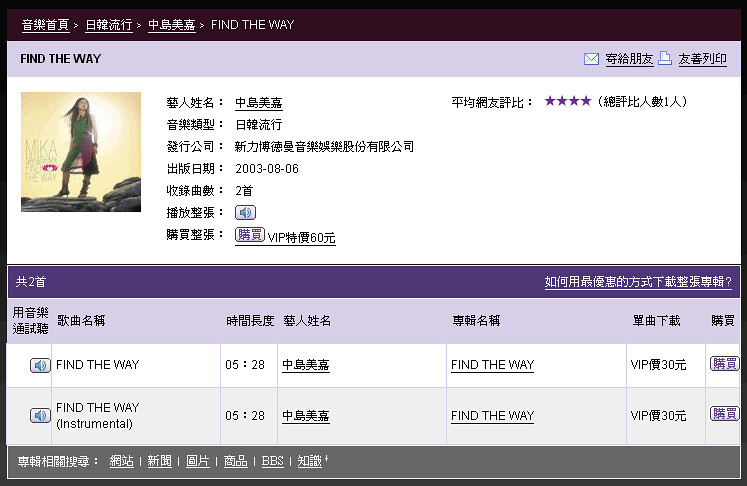Open artist 中島美嘉 link in album details

pyautogui.click(x=258, y=103)
